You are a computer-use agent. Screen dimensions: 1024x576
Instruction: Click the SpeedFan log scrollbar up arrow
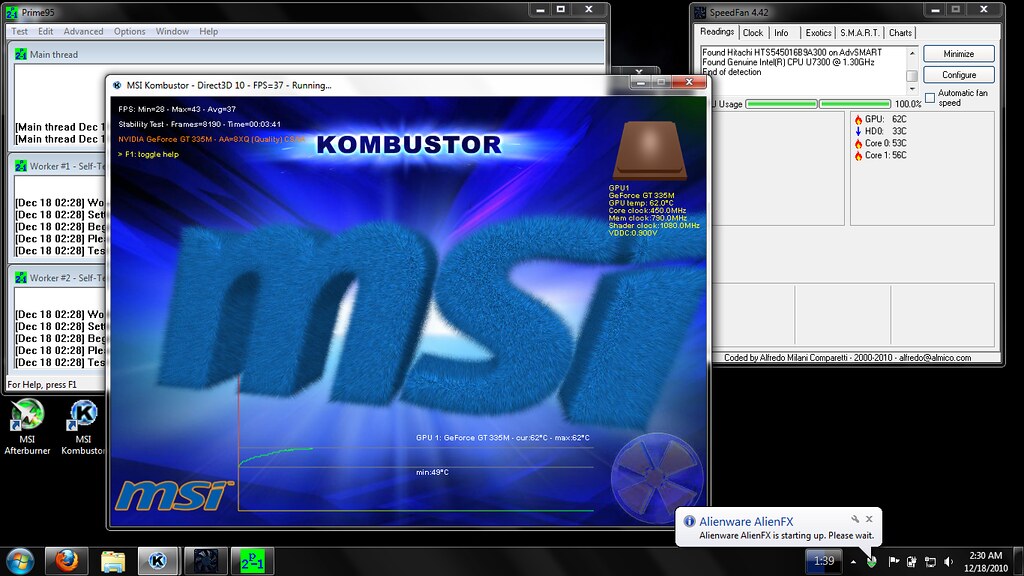pyautogui.click(x=912, y=53)
